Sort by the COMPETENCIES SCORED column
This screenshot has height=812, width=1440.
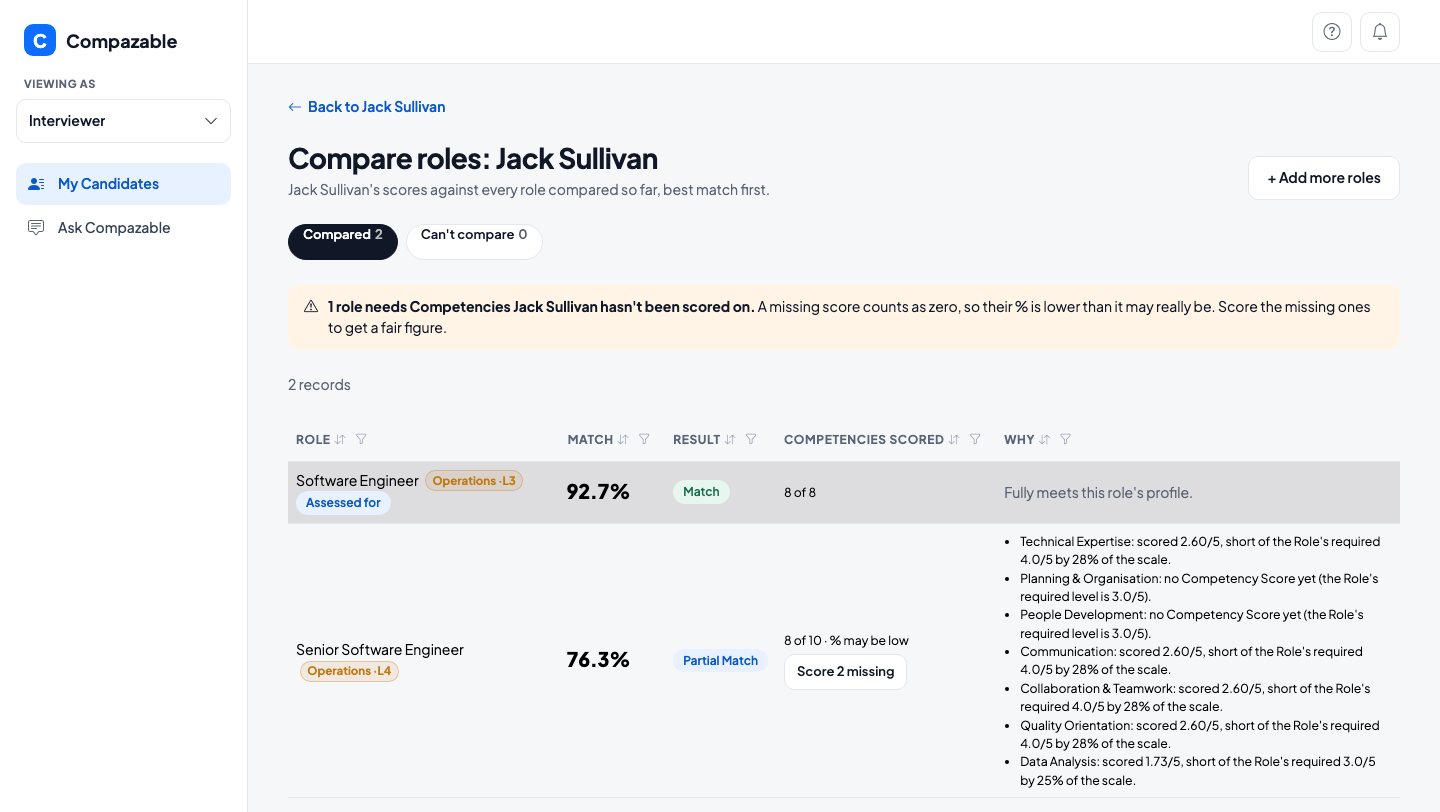(x=954, y=439)
